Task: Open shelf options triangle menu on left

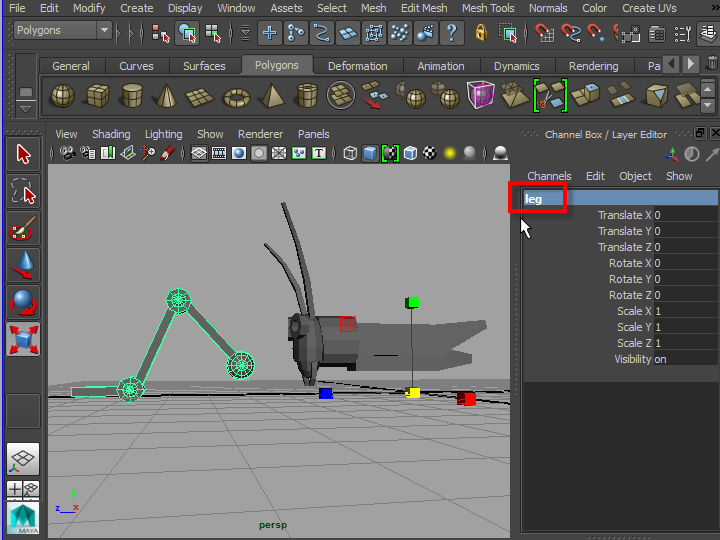Action: point(26,109)
